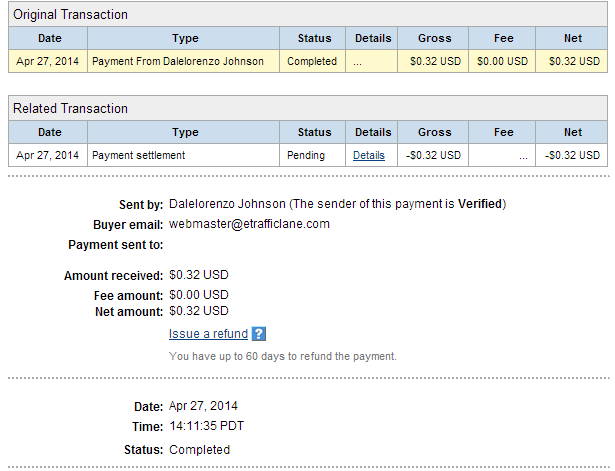Viewport: 615px width, 471px height.
Task: Click the Original Transaction Gross column header
Action: point(433,38)
